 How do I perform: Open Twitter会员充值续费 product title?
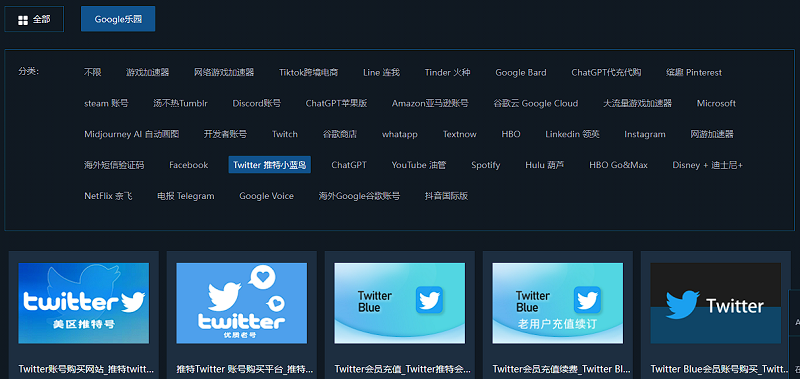point(561,369)
